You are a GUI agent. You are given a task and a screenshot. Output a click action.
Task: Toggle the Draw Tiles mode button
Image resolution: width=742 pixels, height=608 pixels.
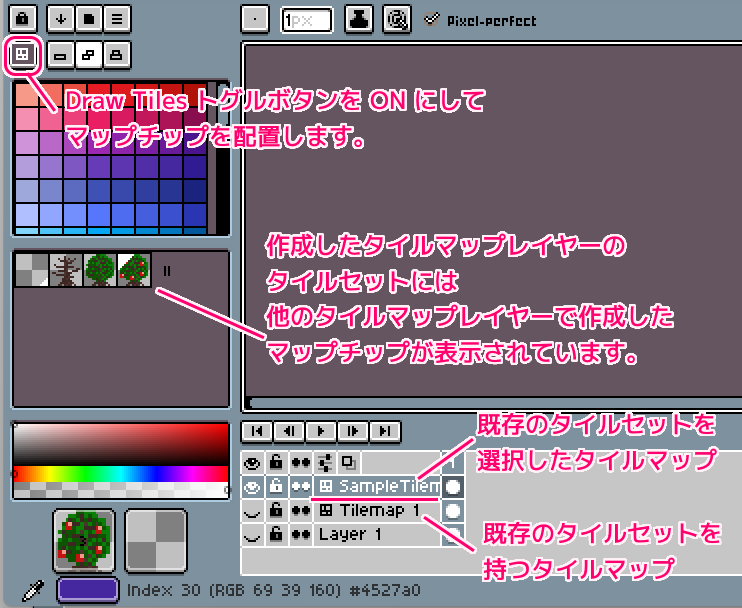22,55
